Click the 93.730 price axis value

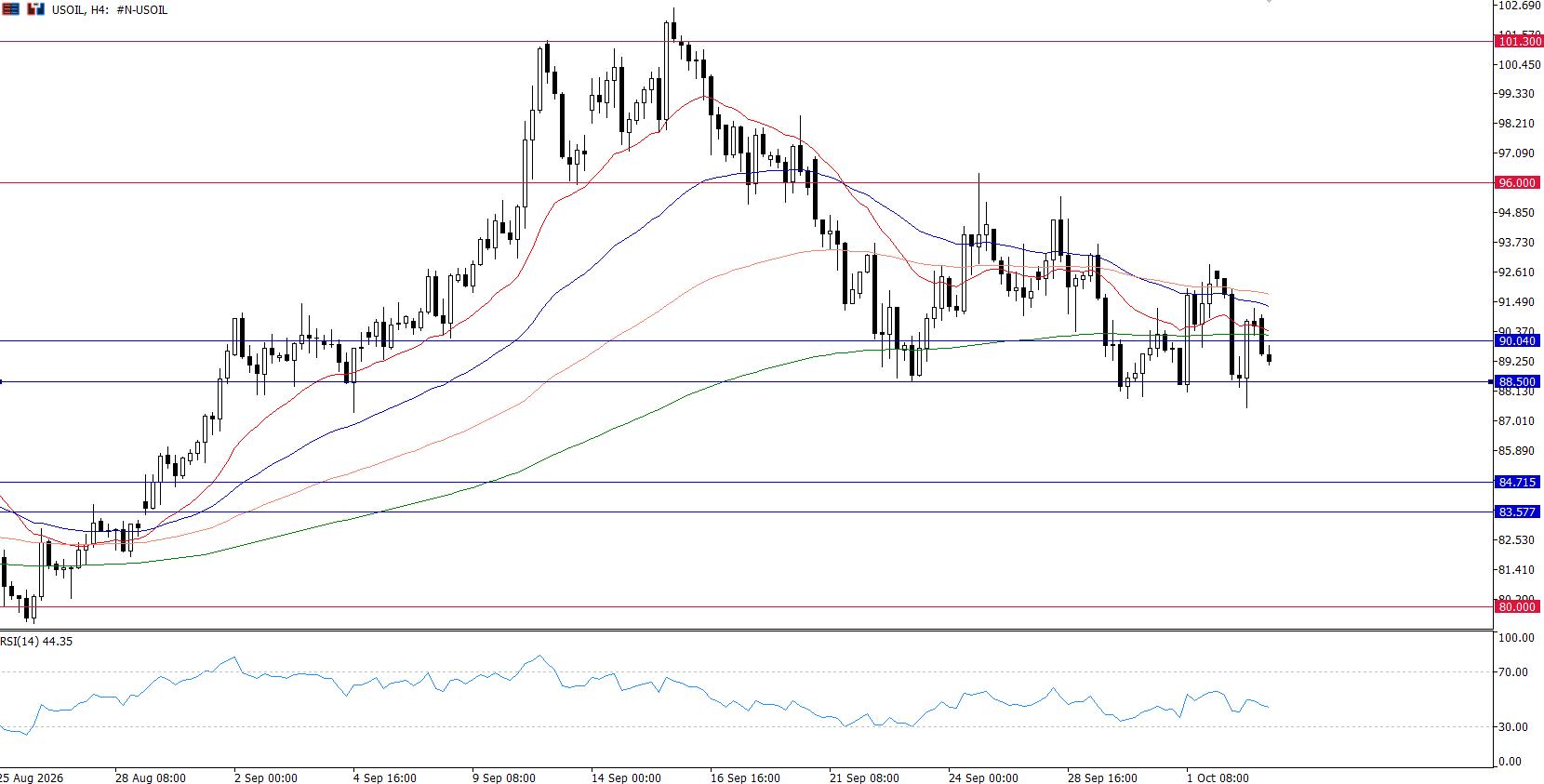point(1517,243)
